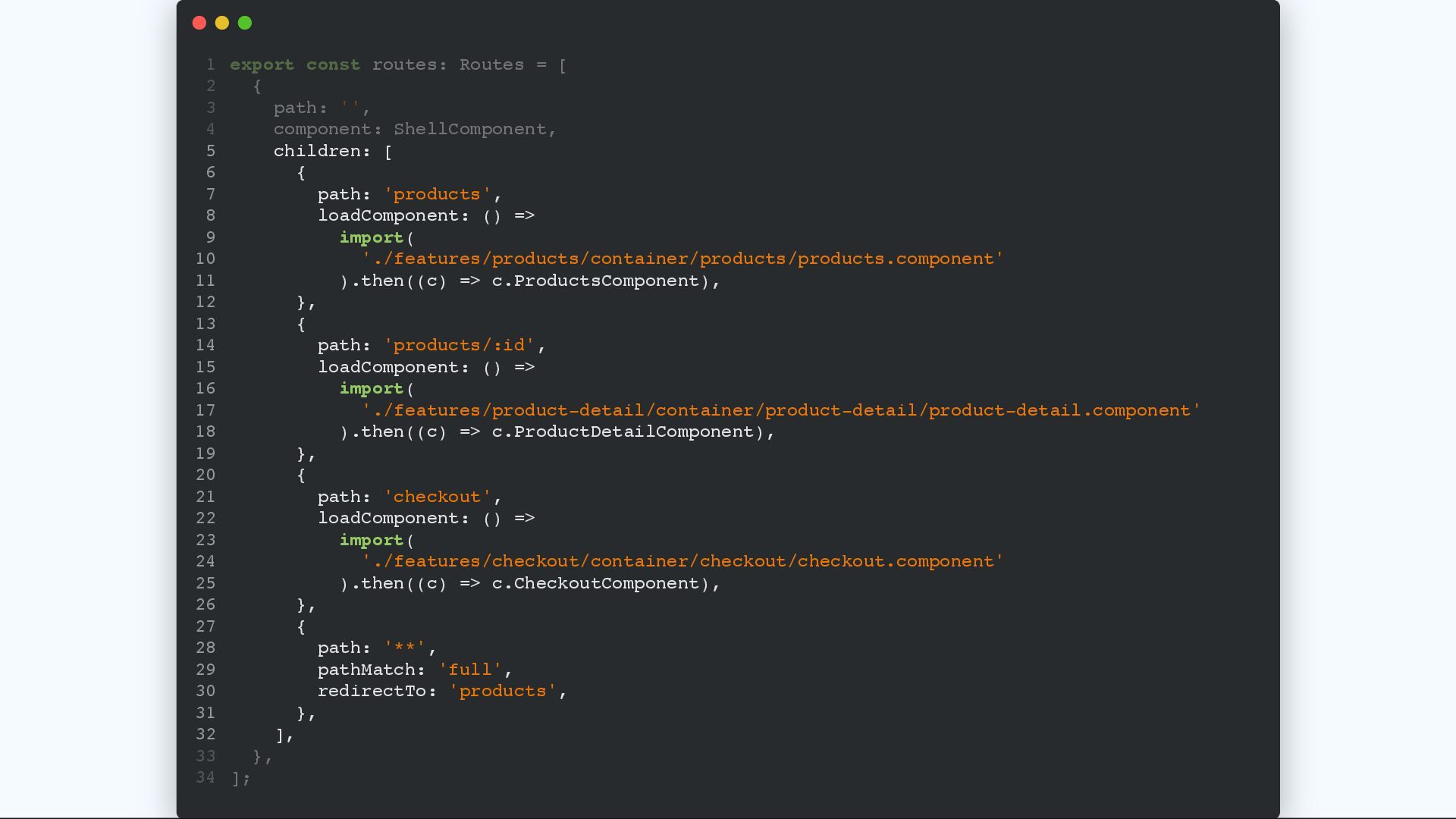The width and height of the screenshot is (1456, 819).
Task: Click the green maximize window dot
Action: [245, 23]
